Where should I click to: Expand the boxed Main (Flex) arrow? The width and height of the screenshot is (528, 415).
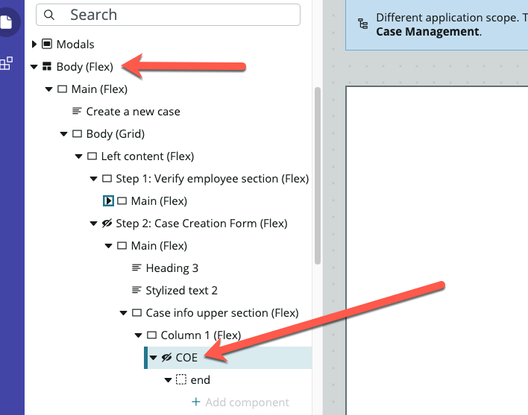pos(108,201)
